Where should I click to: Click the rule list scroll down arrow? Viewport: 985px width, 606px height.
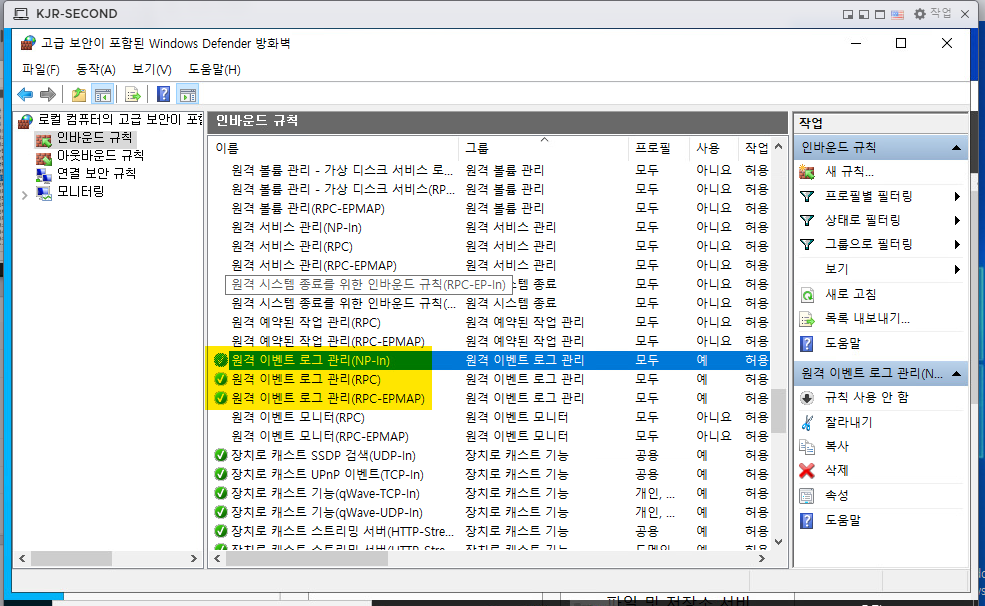pos(778,542)
